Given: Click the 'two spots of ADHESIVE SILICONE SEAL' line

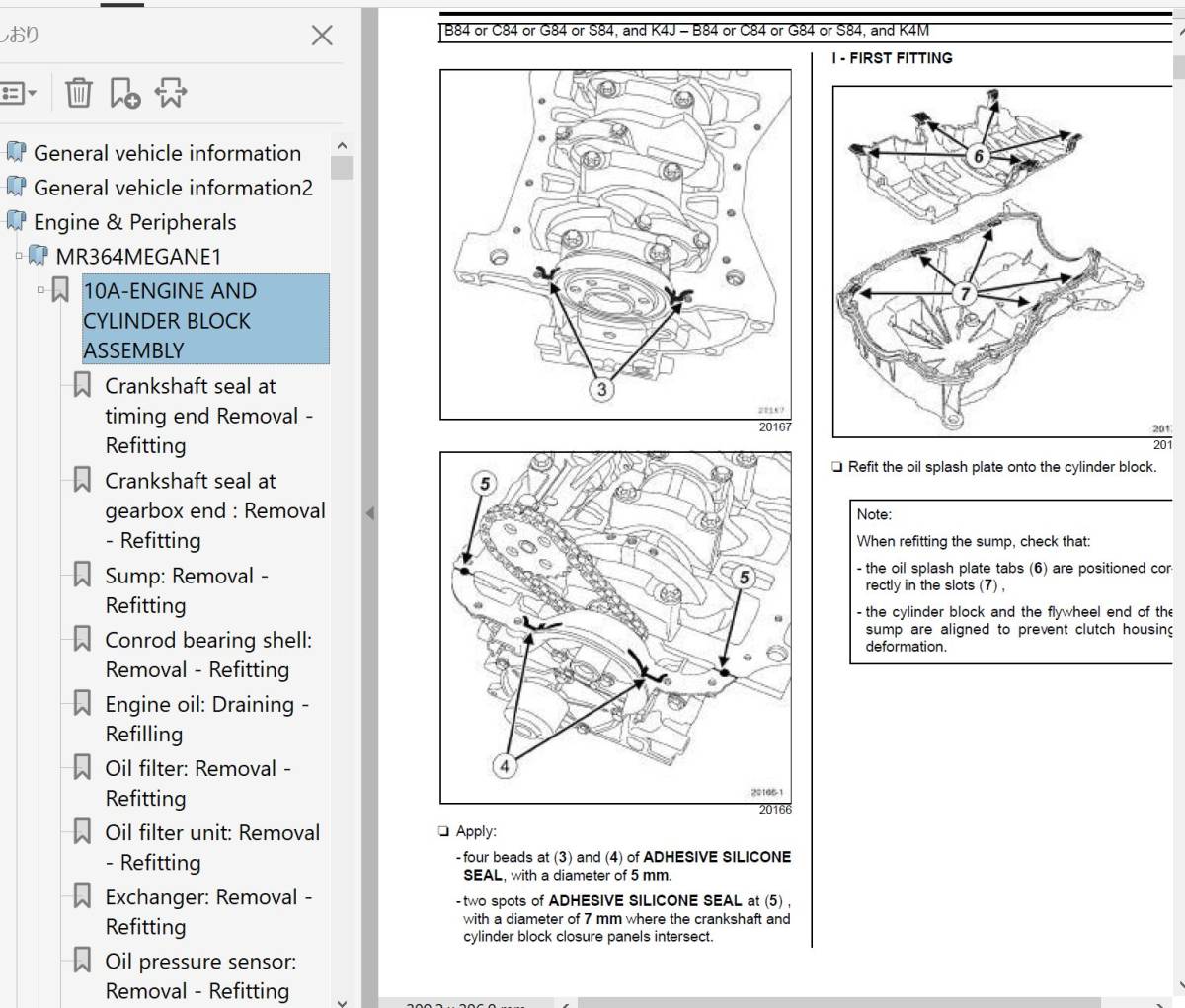Looking at the screenshot, I should (x=626, y=918).
